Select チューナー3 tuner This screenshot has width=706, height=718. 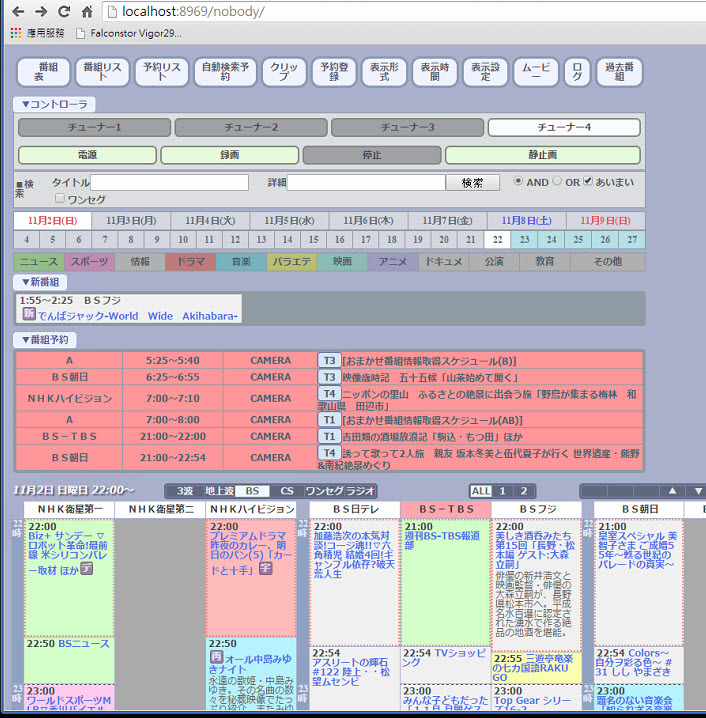(407, 127)
